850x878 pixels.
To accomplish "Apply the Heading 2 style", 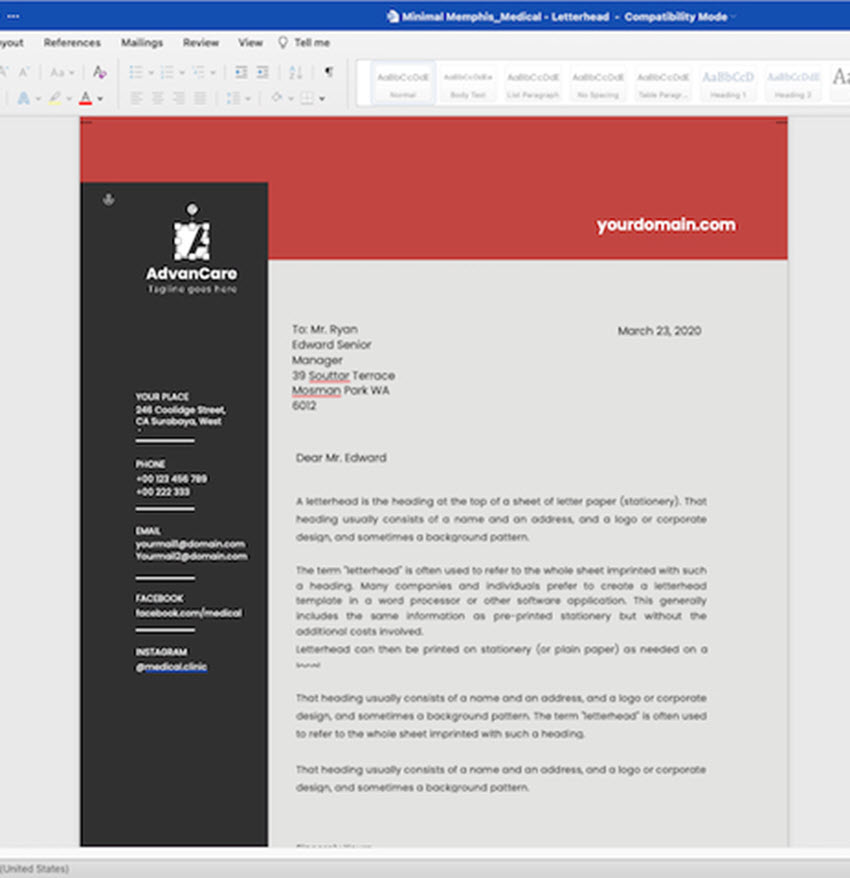I will (793, 83).
